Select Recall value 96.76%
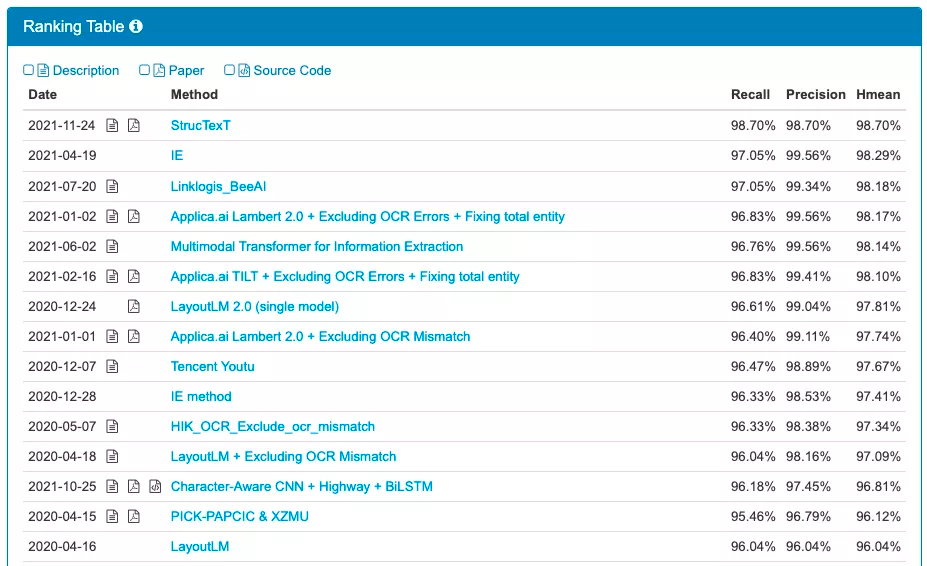This screenshot has height=566, width=927. point(753,246)
